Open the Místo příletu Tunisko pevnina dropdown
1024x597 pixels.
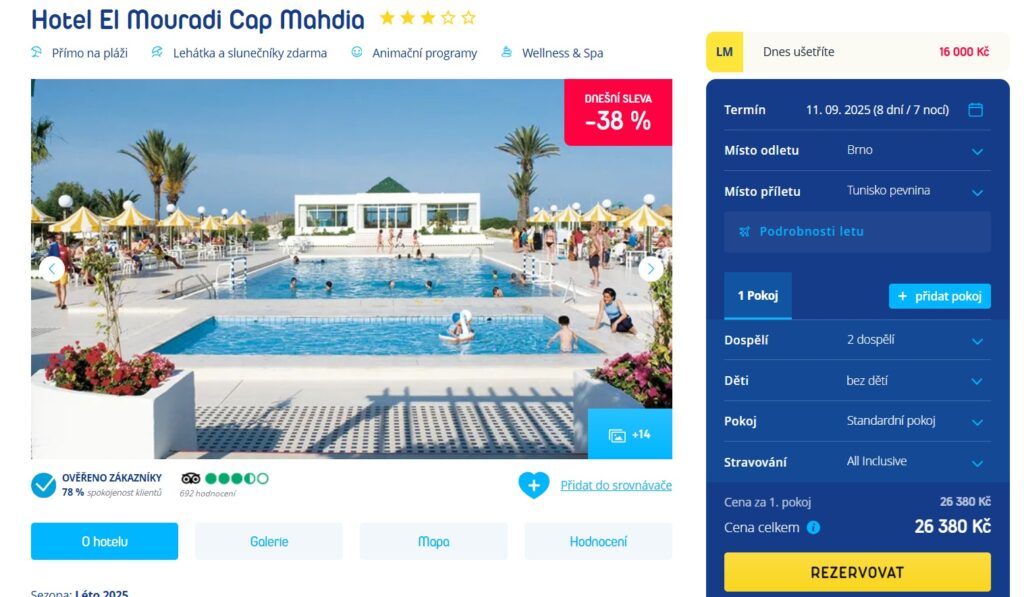coord(857,191)
